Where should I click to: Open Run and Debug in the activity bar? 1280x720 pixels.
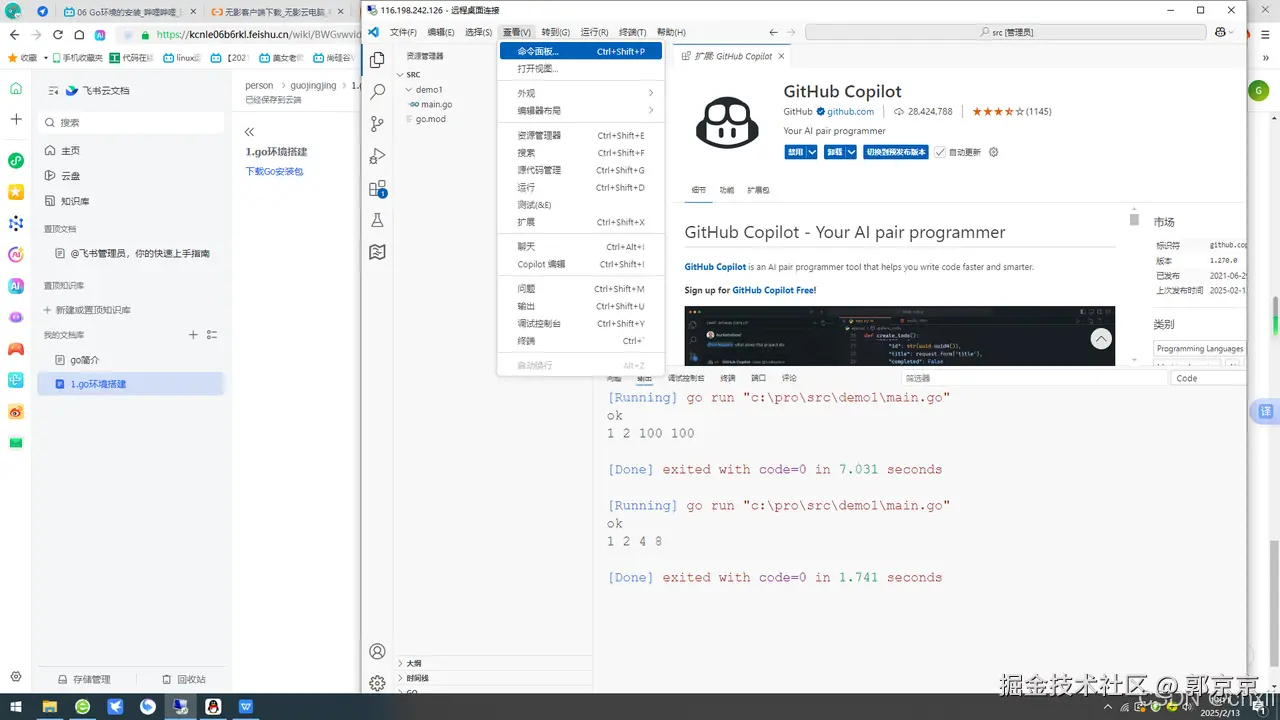click(x=377, y=156)
